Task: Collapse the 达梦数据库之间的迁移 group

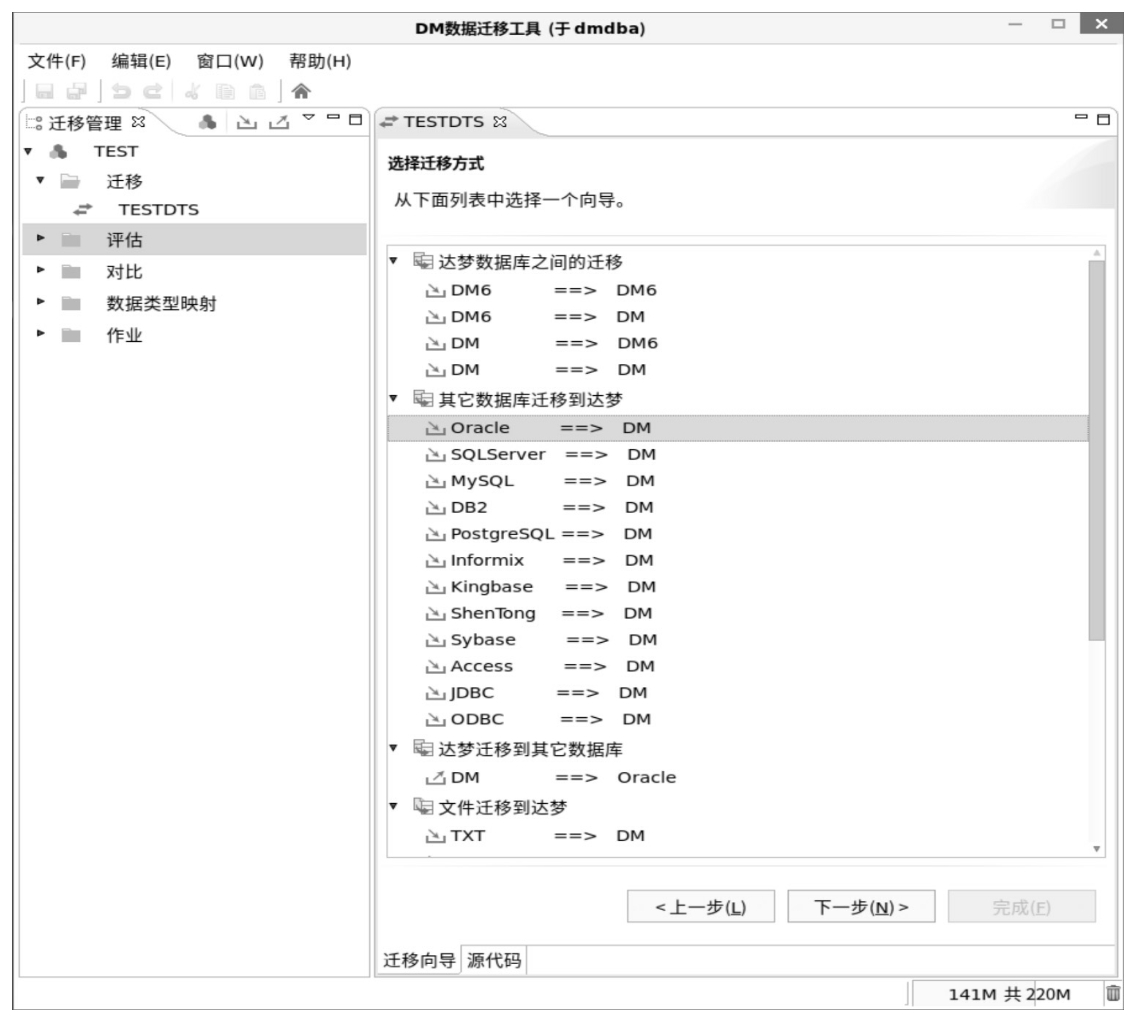Action: (x=394, y=263)
